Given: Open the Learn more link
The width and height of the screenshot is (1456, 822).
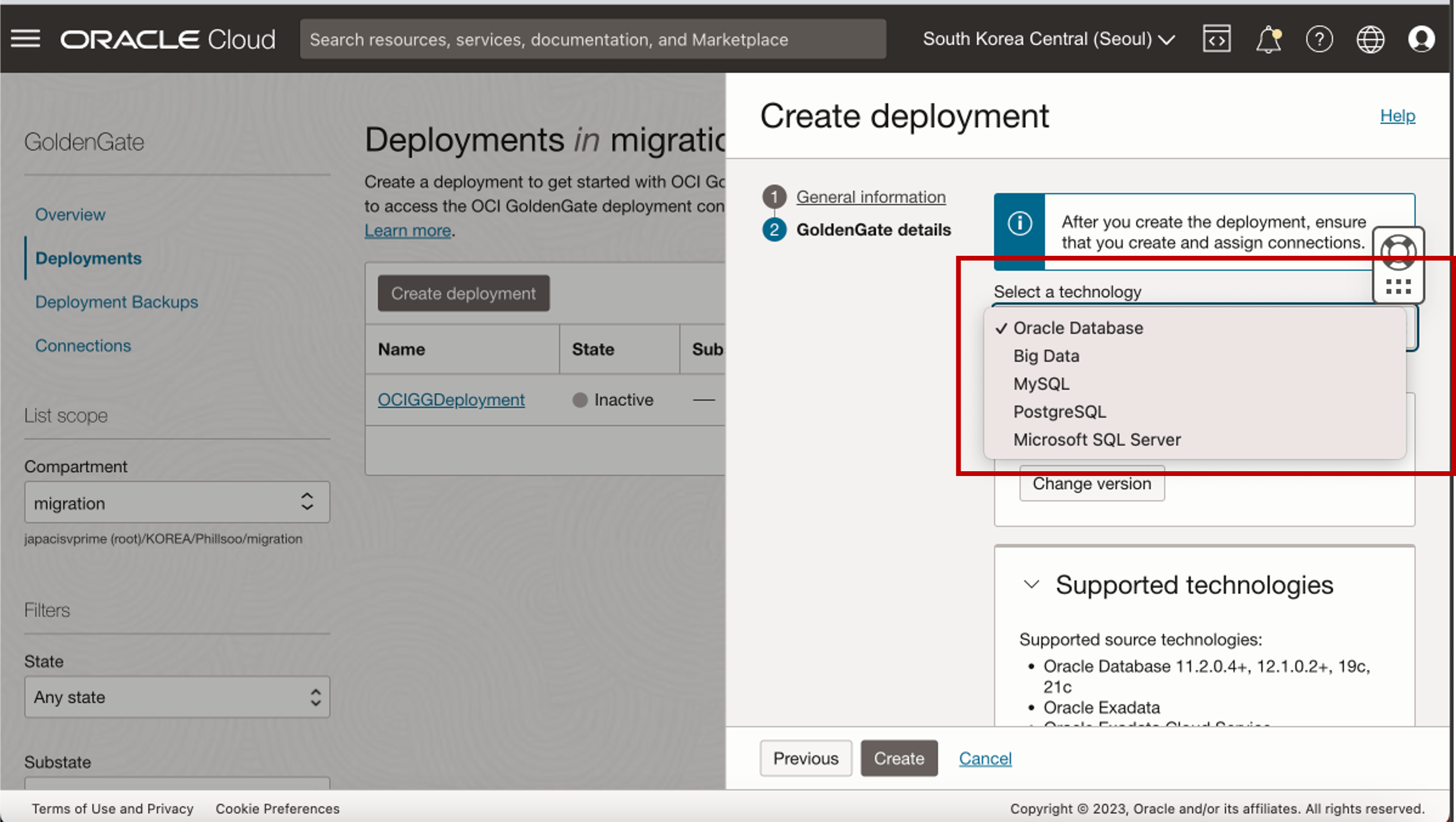Looking at the screenshot, I should tap(407, 230).
